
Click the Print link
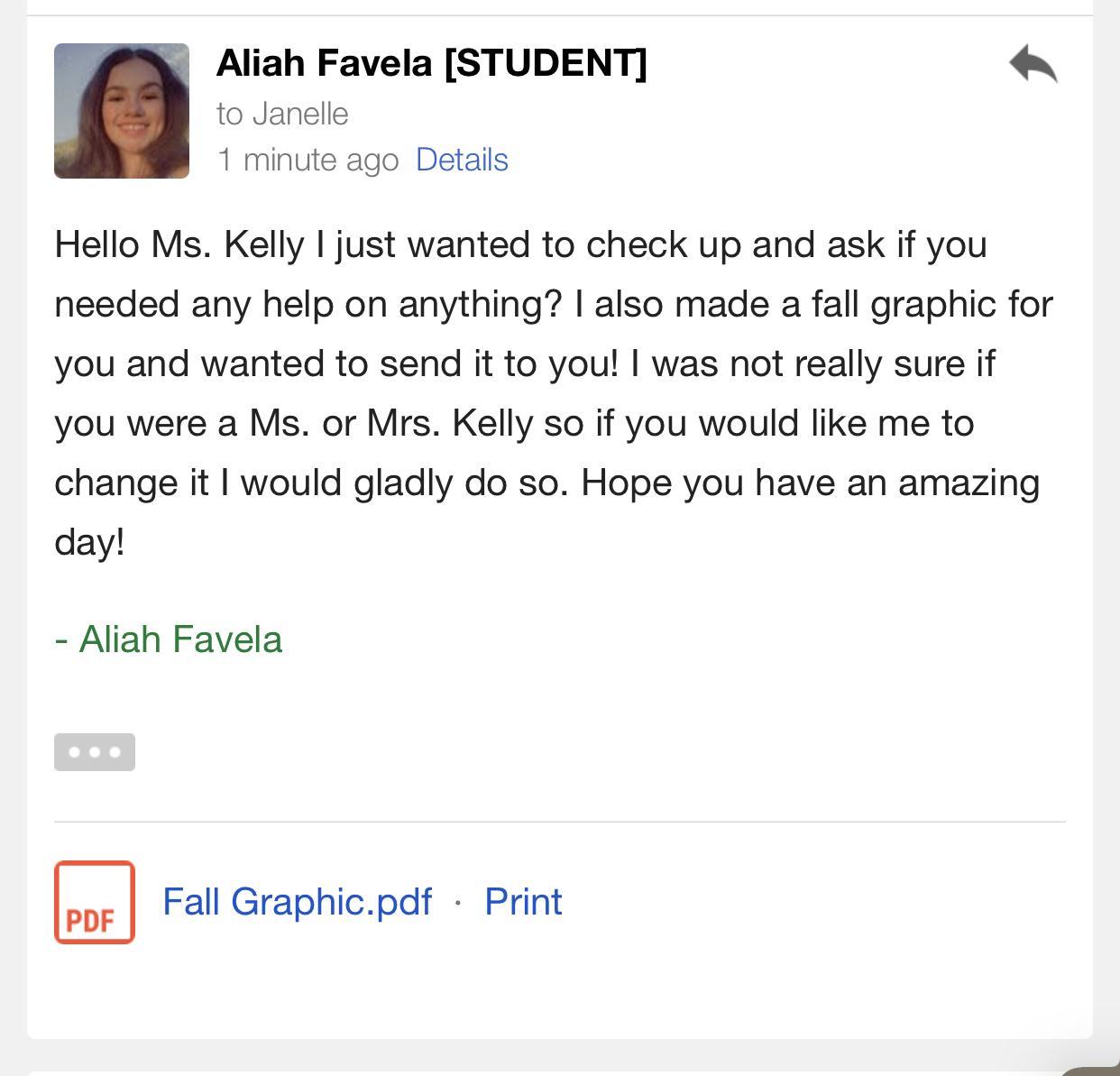coord(523,902)
